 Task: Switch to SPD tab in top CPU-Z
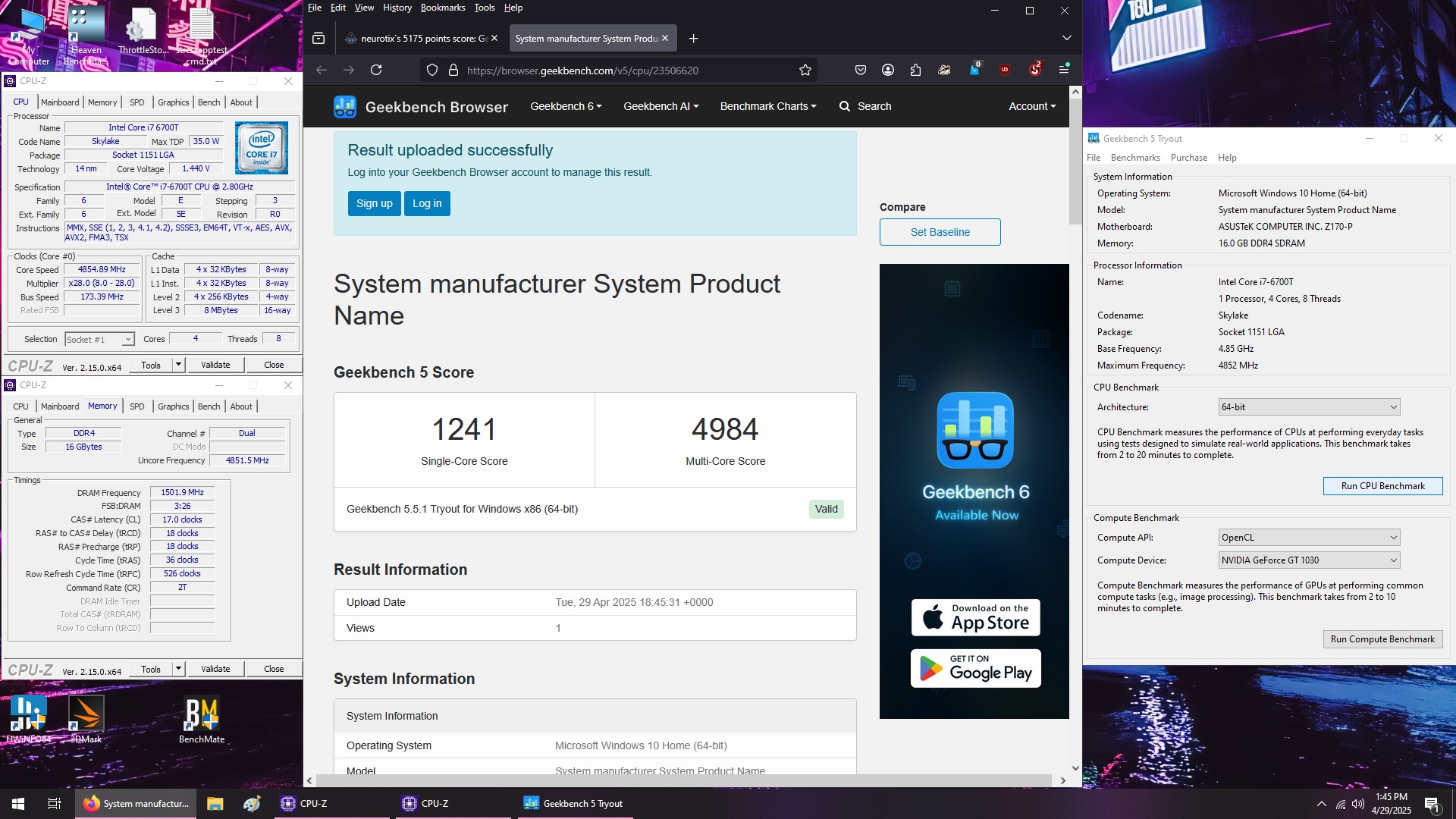[136, 102]
